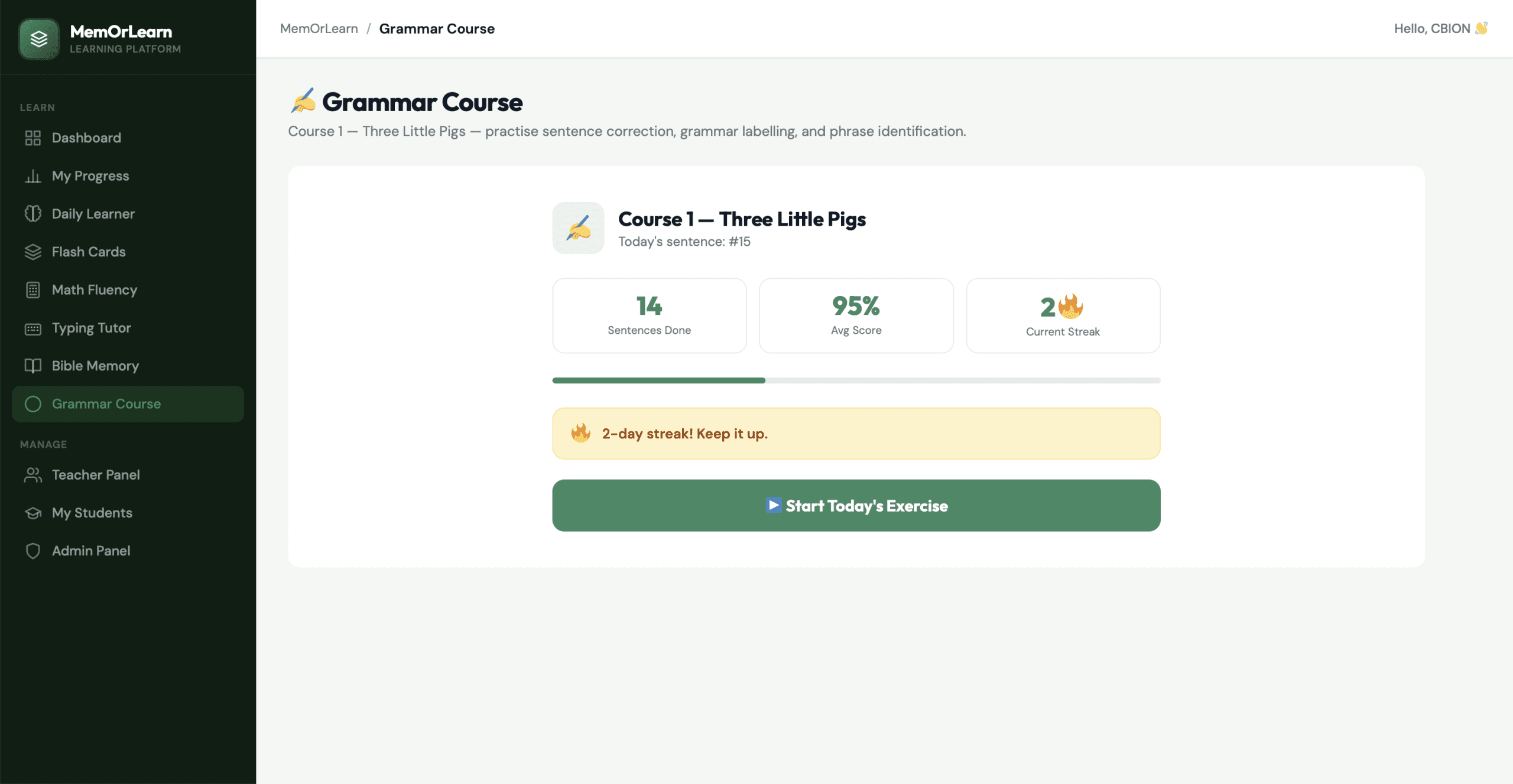Screen dimensions: 1513x784
Task: Click 'Hello, CBION' greeting text
Action: pyautogui.click(x=1432, y=28)
